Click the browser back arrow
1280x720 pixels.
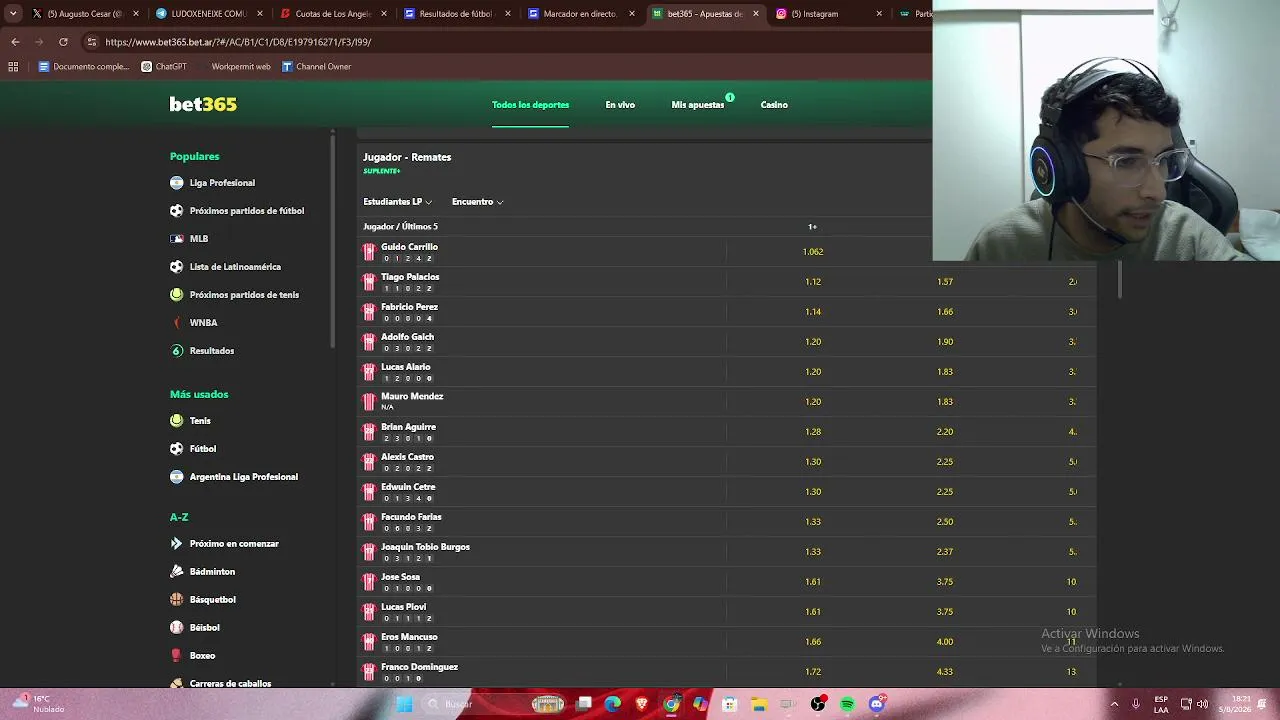(15, 42)
